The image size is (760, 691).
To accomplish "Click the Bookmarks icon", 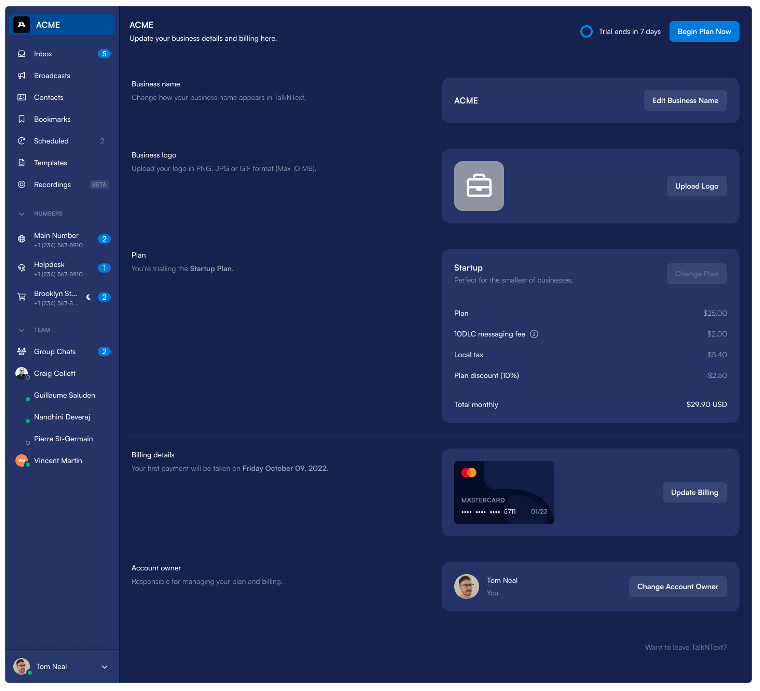I will tap(21, 119).
